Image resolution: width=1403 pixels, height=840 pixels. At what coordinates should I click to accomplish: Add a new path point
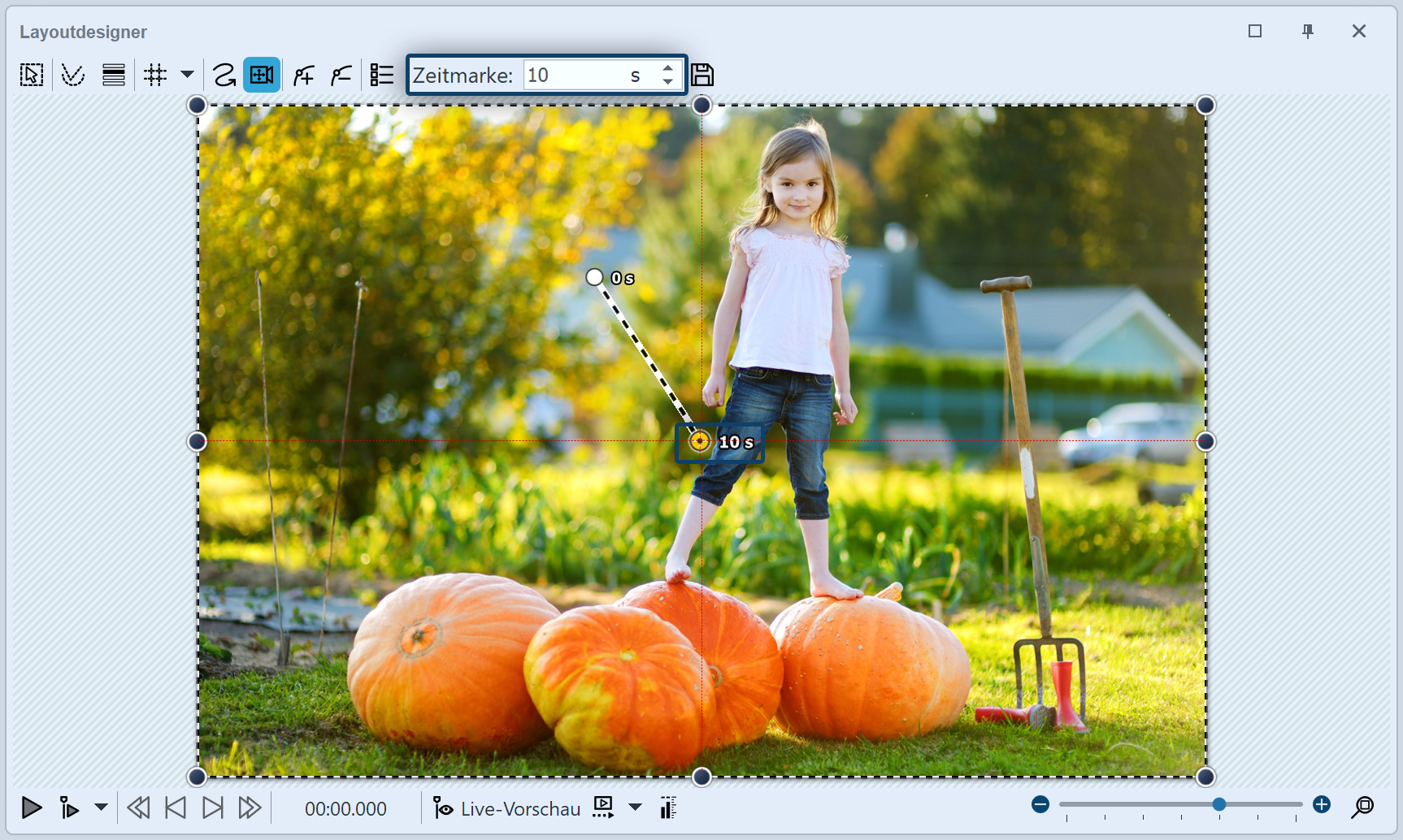tap(304, 76)
